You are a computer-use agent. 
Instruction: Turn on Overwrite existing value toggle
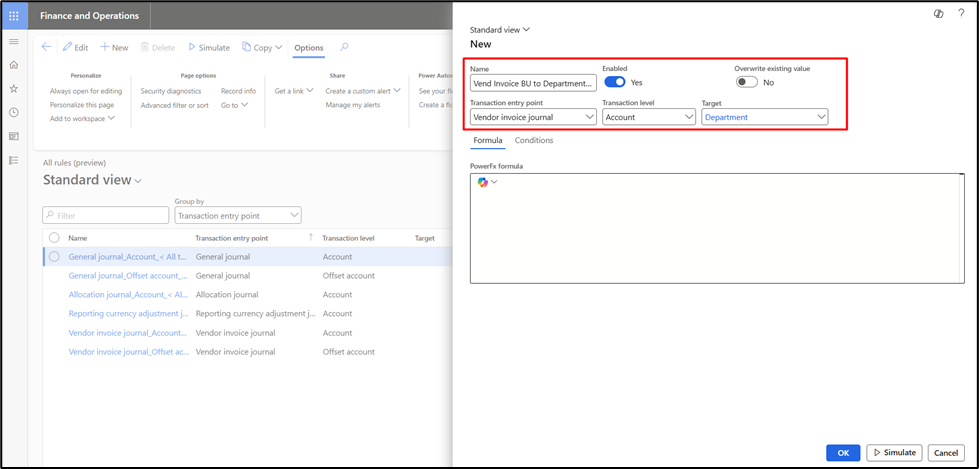tap(746, 82)
